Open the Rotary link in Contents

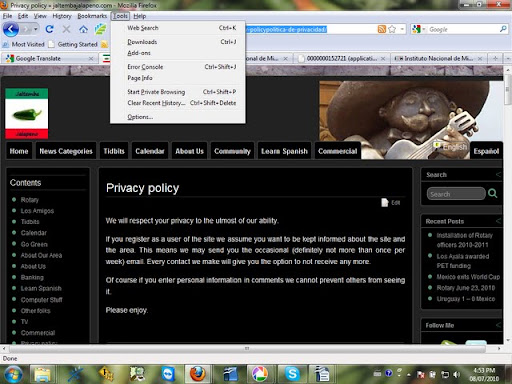pos(30,200)
